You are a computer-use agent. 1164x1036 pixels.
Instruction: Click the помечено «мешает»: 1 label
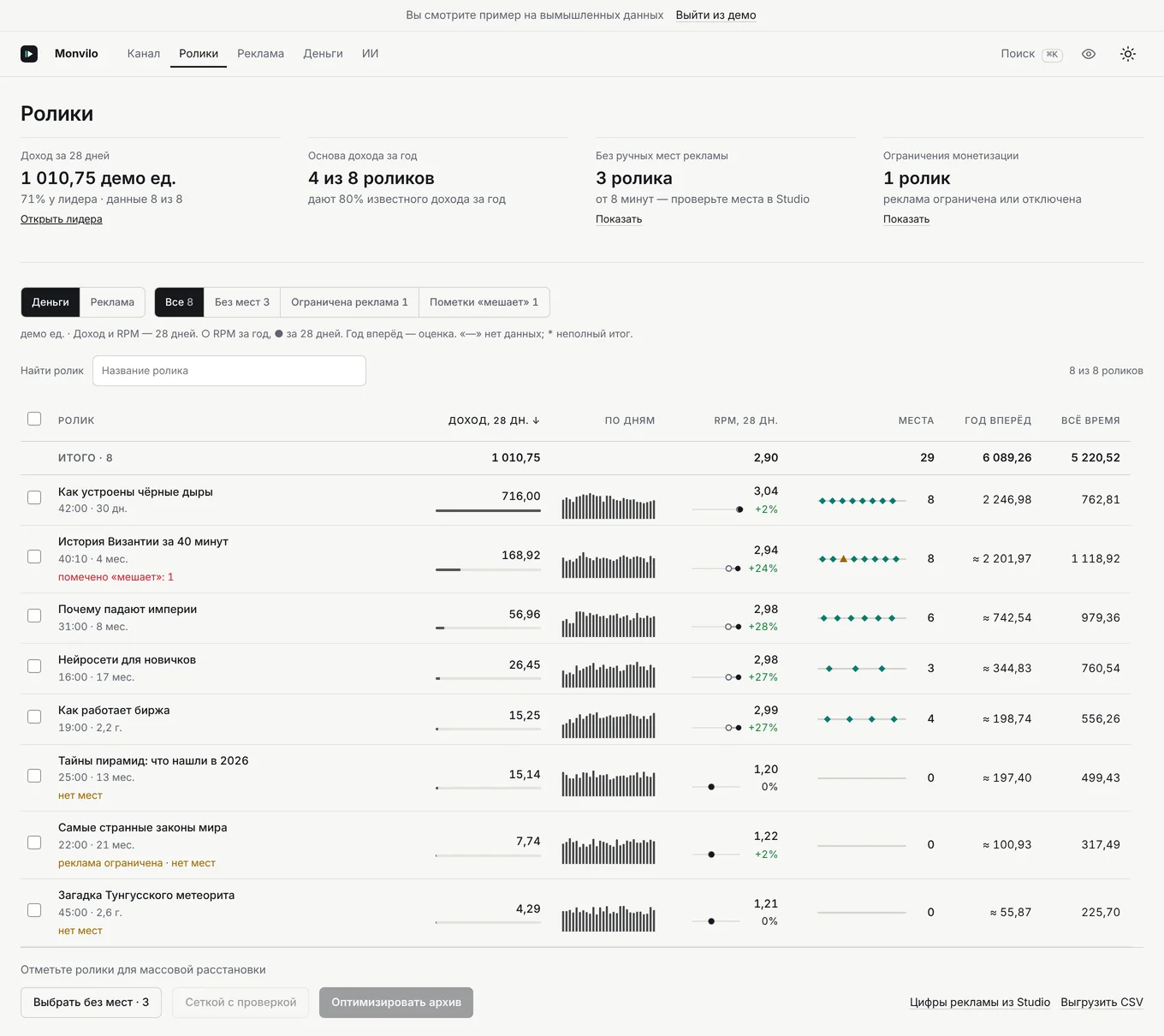pos(116,577)
